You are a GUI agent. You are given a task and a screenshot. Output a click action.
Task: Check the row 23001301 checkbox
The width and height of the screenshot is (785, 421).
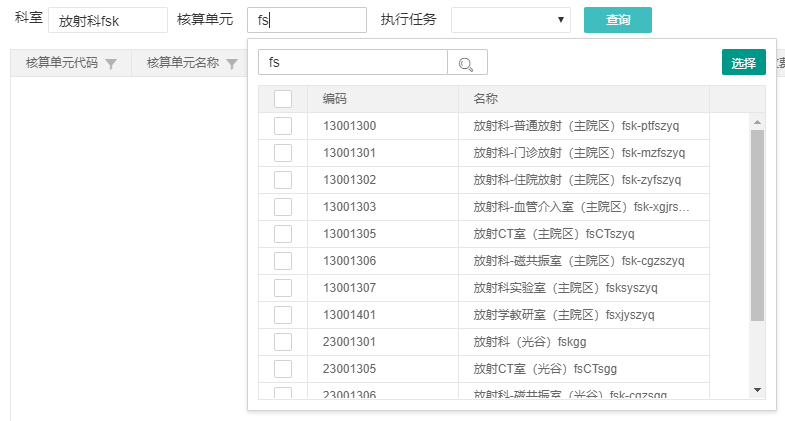coord(283,342)
